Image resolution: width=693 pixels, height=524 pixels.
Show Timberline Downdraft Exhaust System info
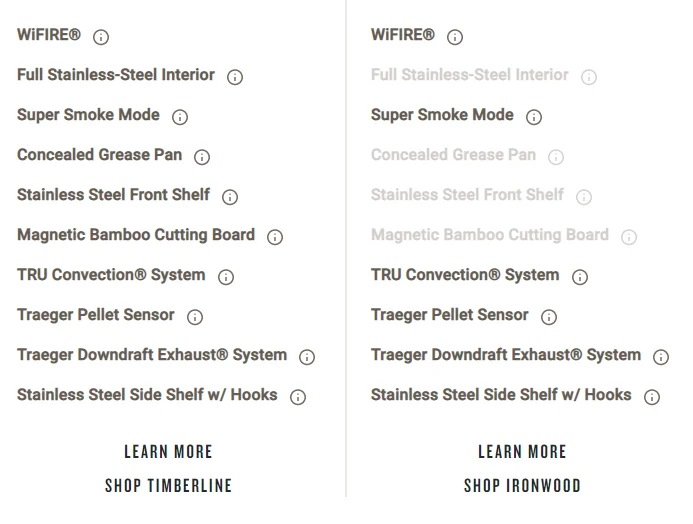point(307,357)
